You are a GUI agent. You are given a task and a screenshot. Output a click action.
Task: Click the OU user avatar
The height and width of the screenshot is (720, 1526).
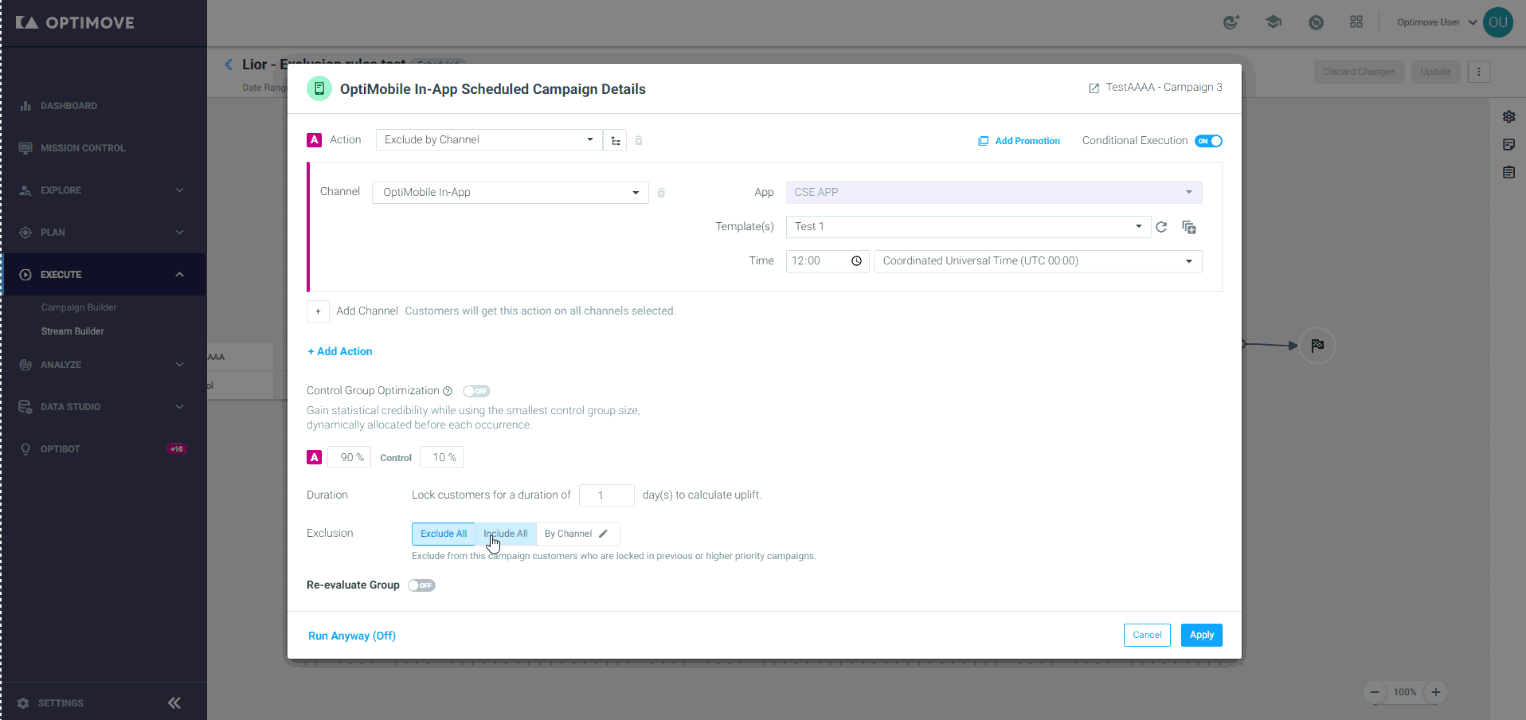click(x=1497, y=22)
